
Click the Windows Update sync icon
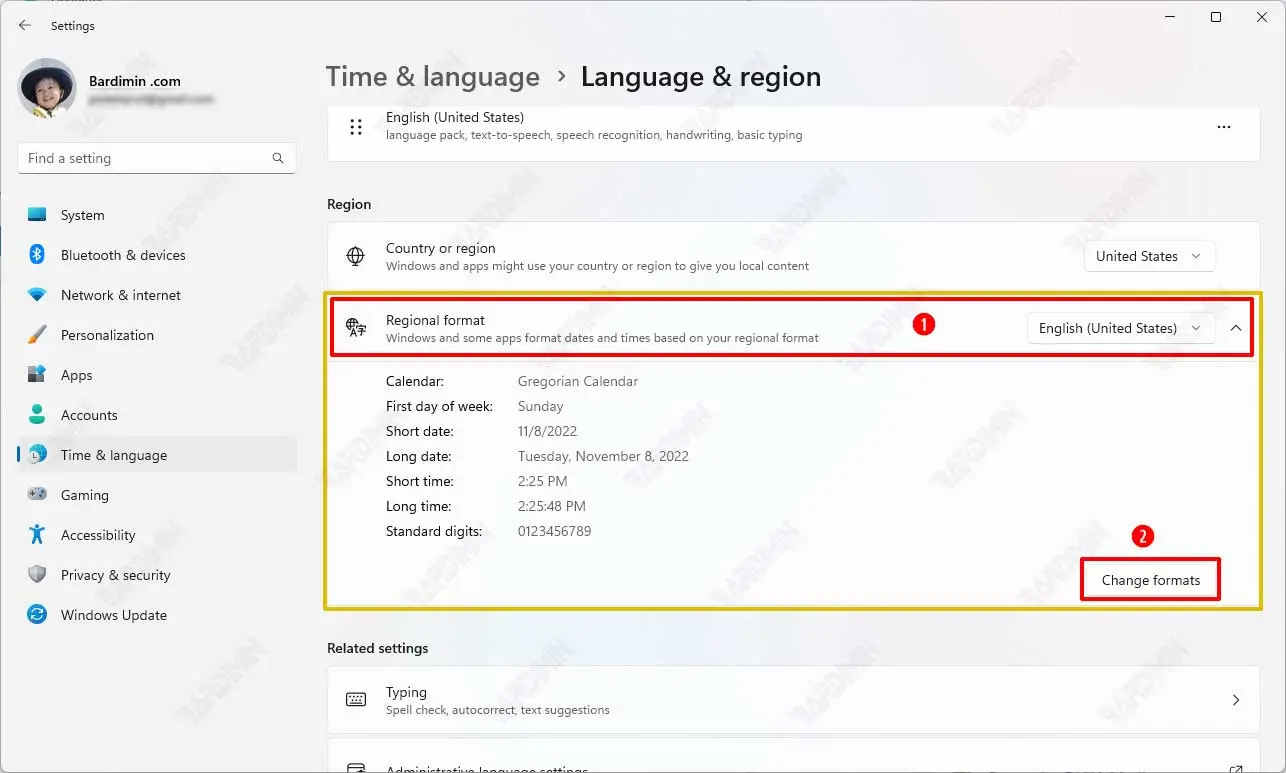[37, 615]
